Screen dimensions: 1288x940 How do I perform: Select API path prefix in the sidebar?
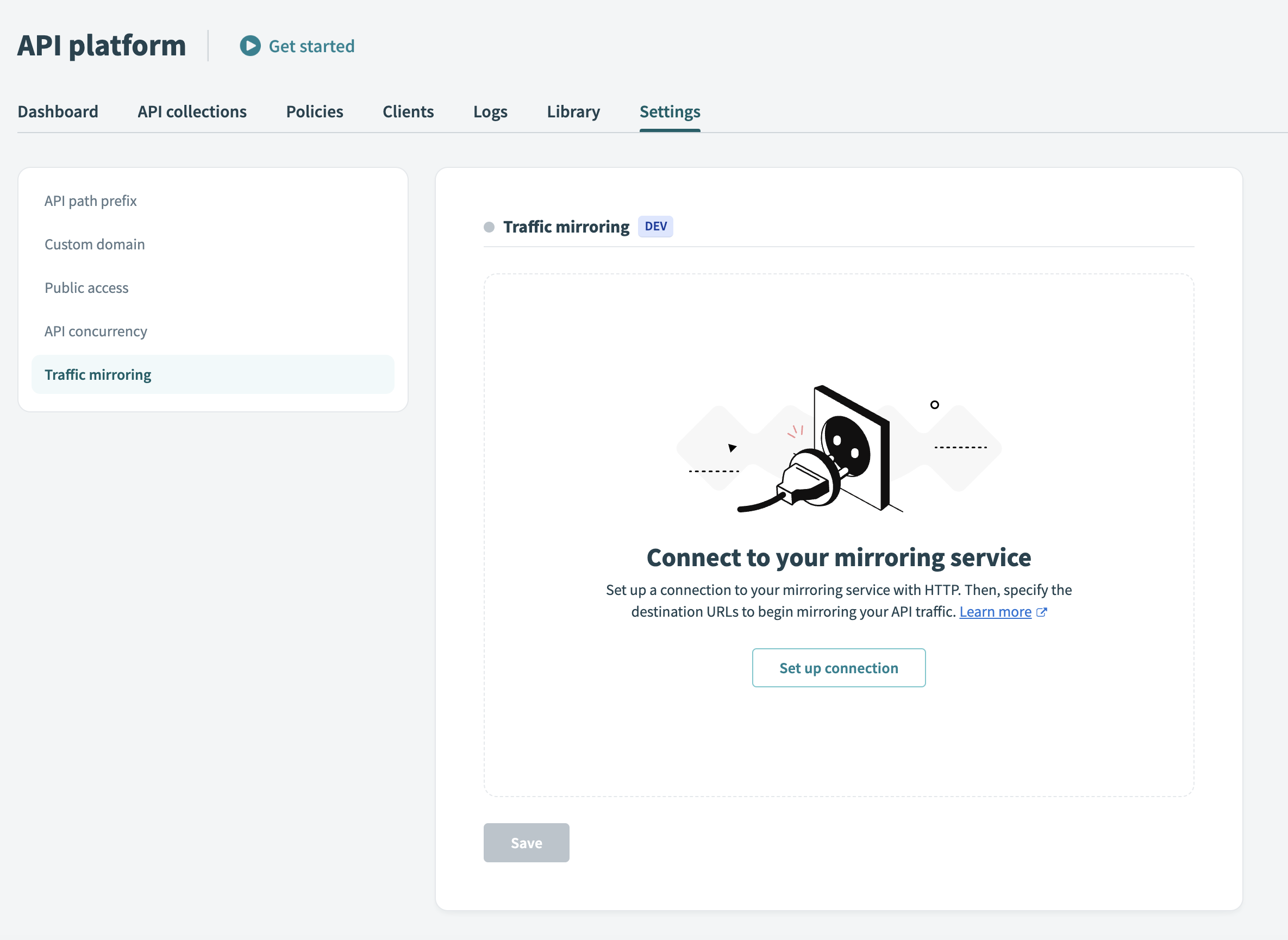[91, 200]
